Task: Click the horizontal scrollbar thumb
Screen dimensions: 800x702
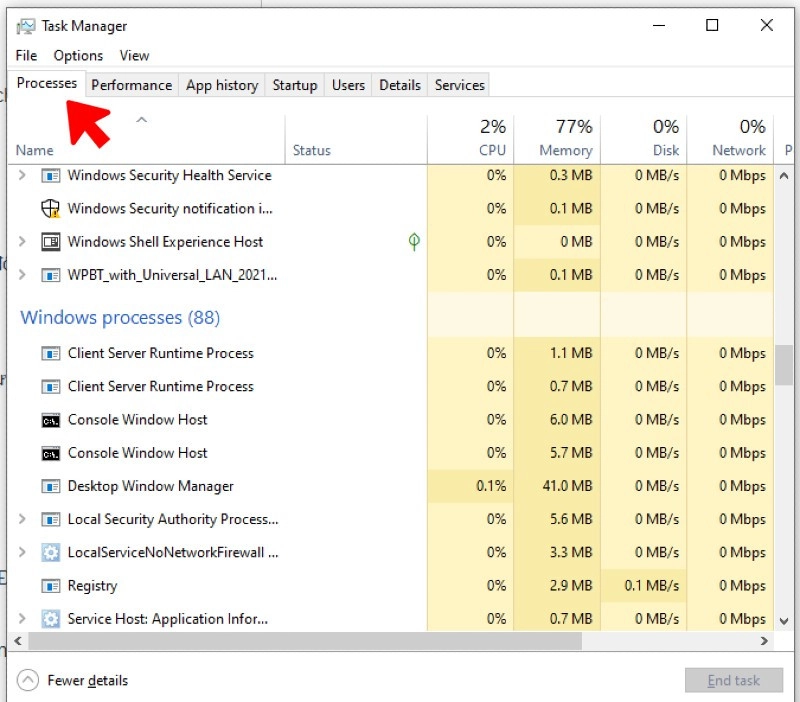Action: pos(305,641)
